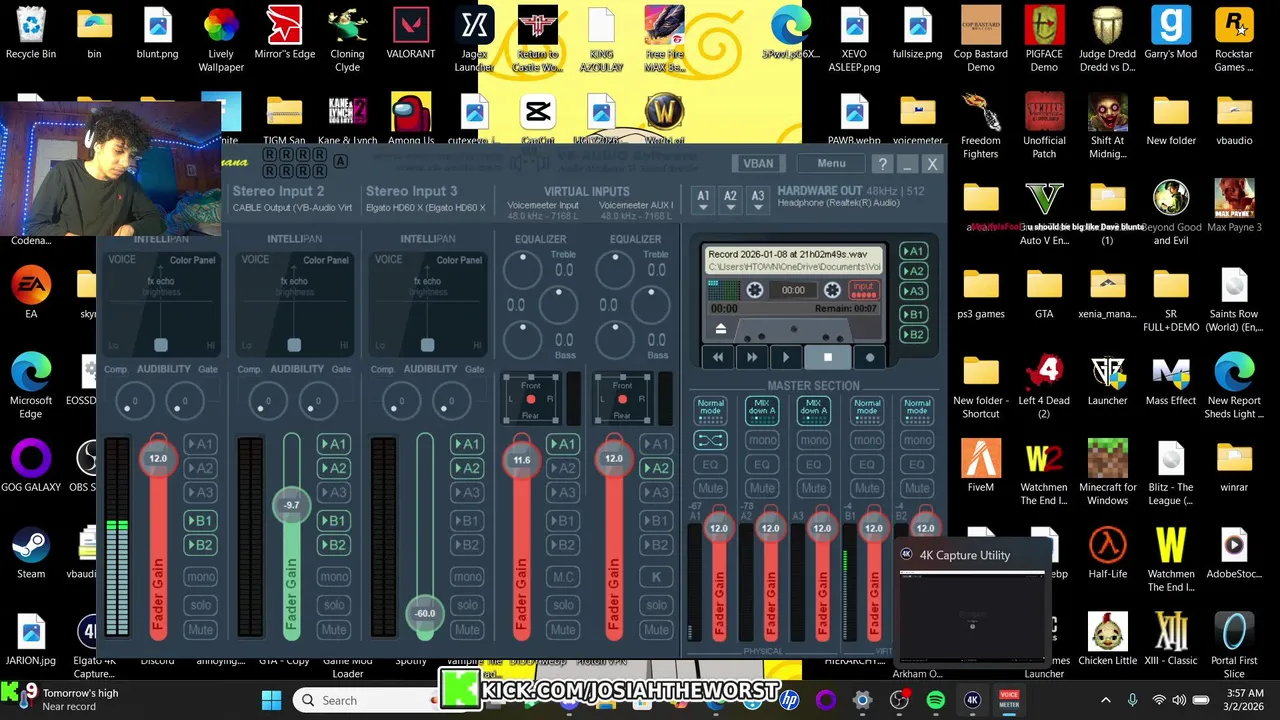Image resolution: width=1280 pixels, height=720 pixels.
Task: Select the Portal First Slice desktop icon
Action: click(x=1234, y=648)
